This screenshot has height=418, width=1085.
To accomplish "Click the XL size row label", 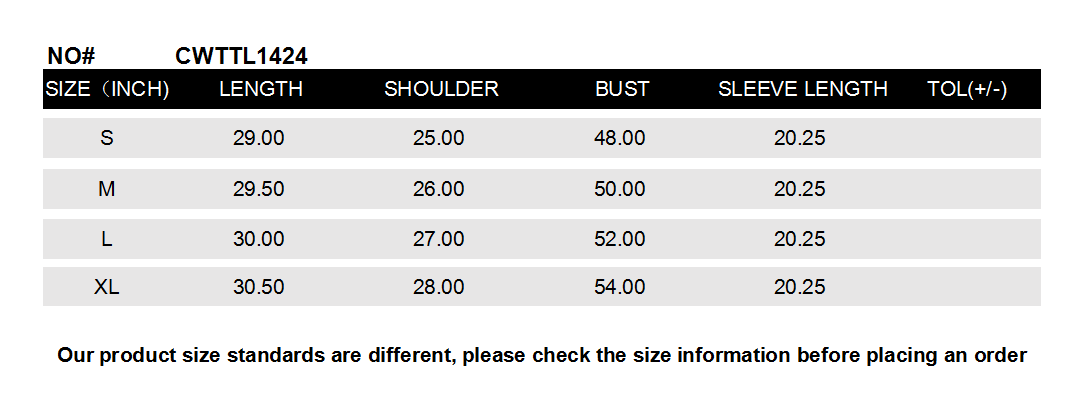I will click(106, 287).
